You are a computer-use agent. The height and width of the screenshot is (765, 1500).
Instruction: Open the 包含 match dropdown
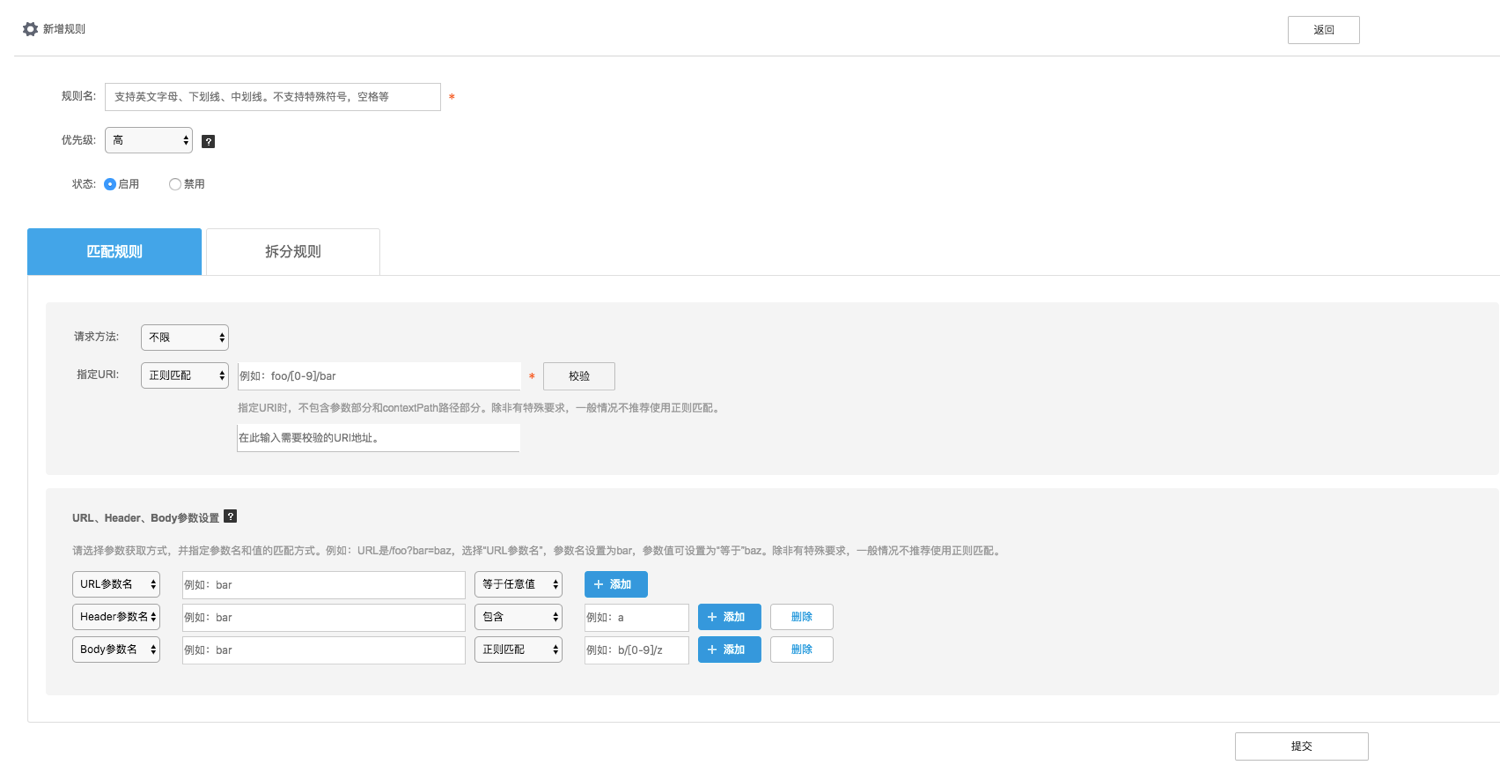pos(518,617)
